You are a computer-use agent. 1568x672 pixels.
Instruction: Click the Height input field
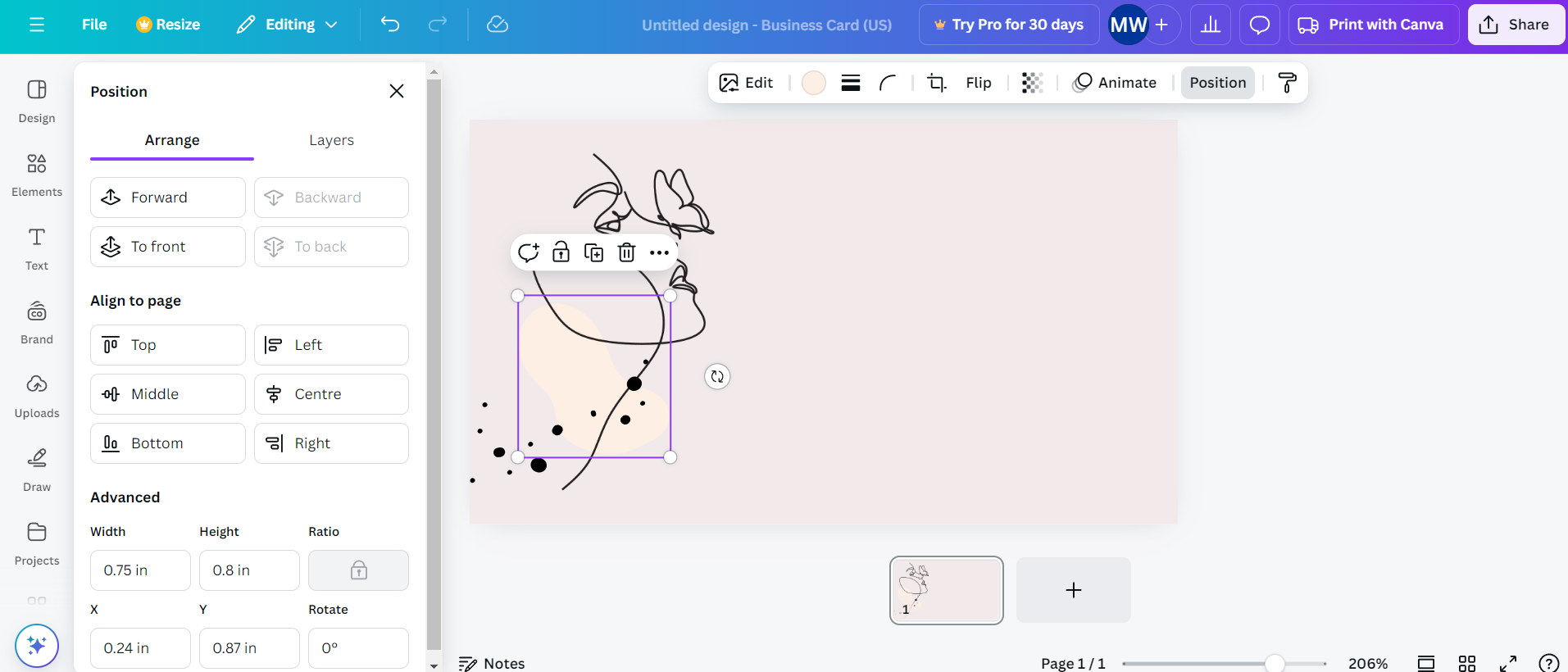249,570
